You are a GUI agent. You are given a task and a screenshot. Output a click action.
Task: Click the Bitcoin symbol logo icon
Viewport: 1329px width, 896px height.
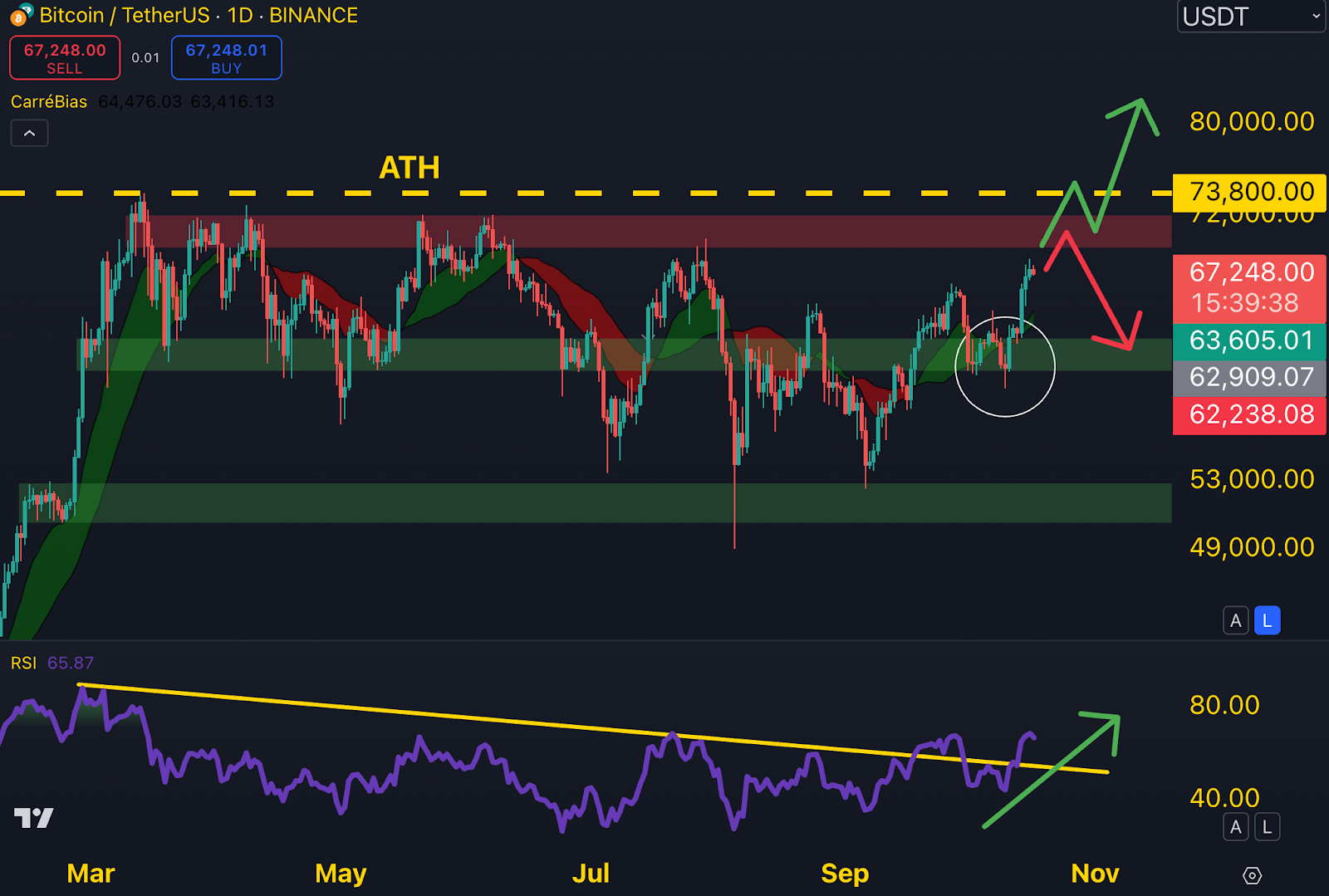[x=22, y=15]
